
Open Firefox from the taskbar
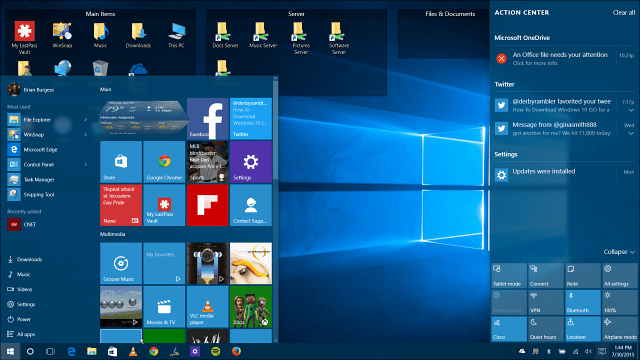coord(236,351)
